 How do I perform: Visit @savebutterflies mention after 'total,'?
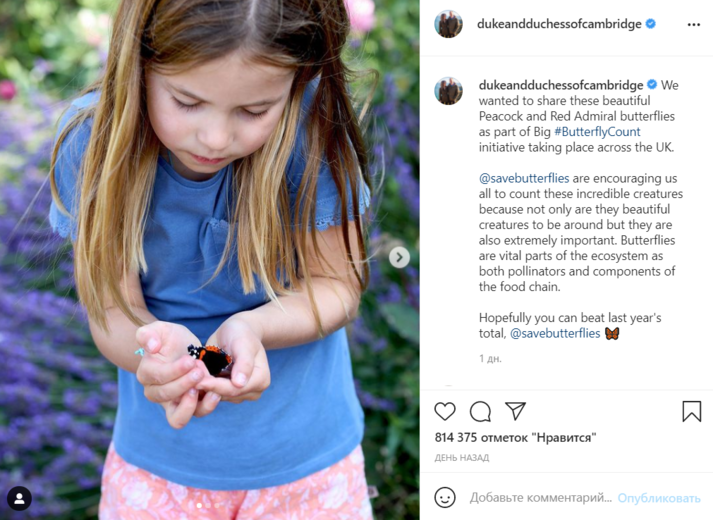555,333
